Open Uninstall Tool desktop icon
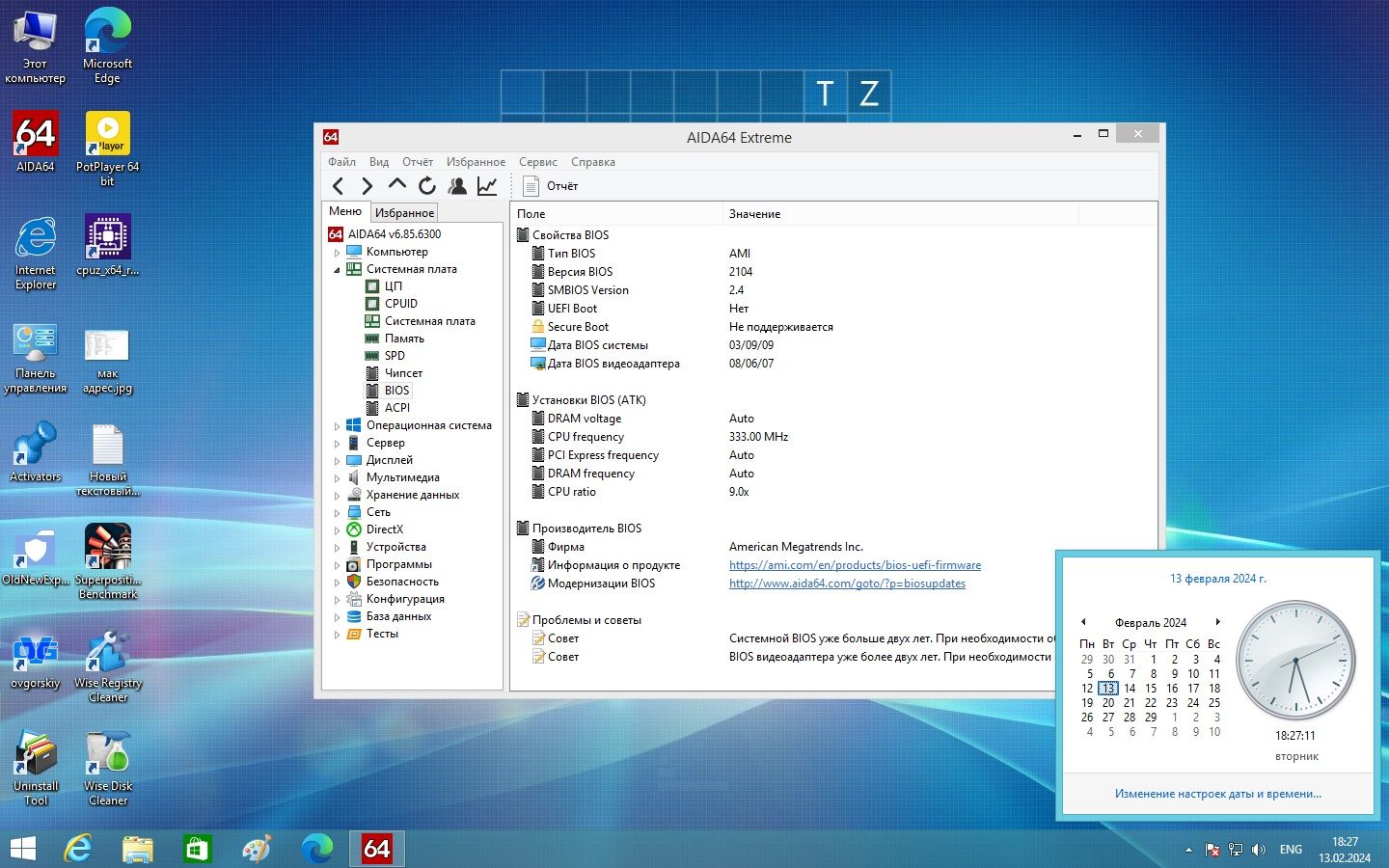The height and width of the screenshot is (868, 1389). click(36, 768)
